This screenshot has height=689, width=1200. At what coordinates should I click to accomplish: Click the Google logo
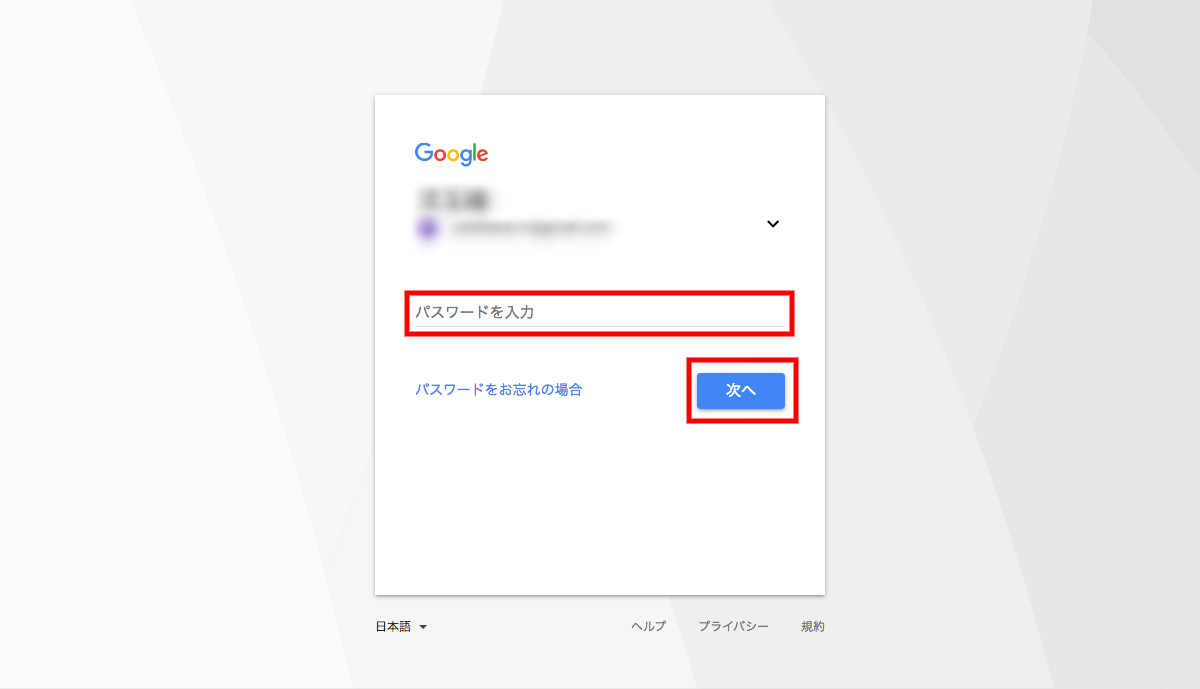[451, 154]
